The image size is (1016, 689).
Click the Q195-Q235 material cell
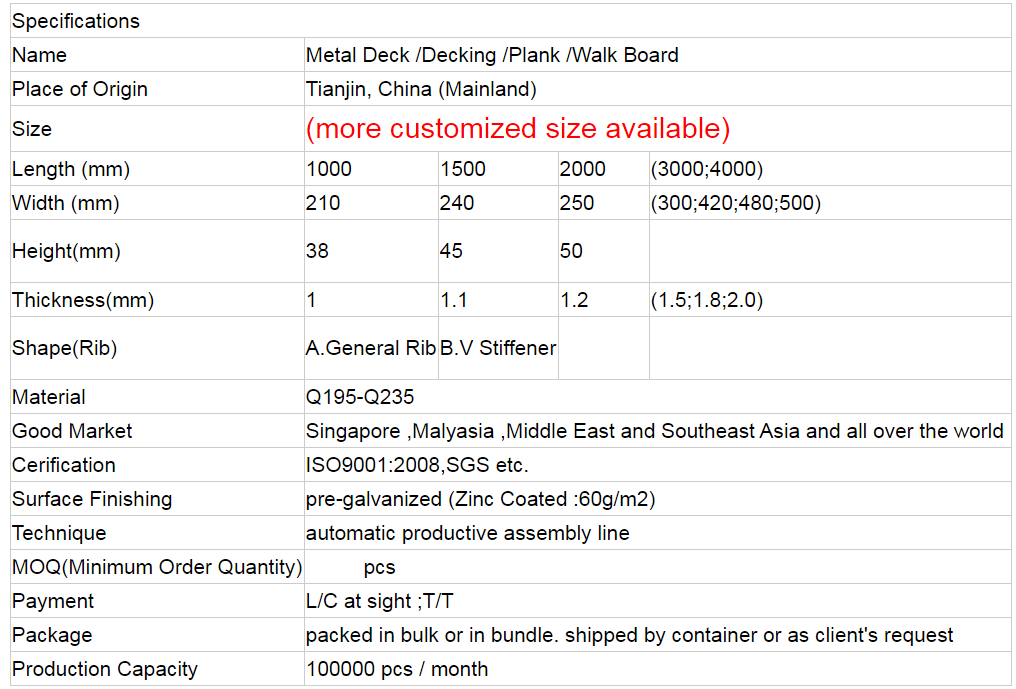tap(360, 397)
